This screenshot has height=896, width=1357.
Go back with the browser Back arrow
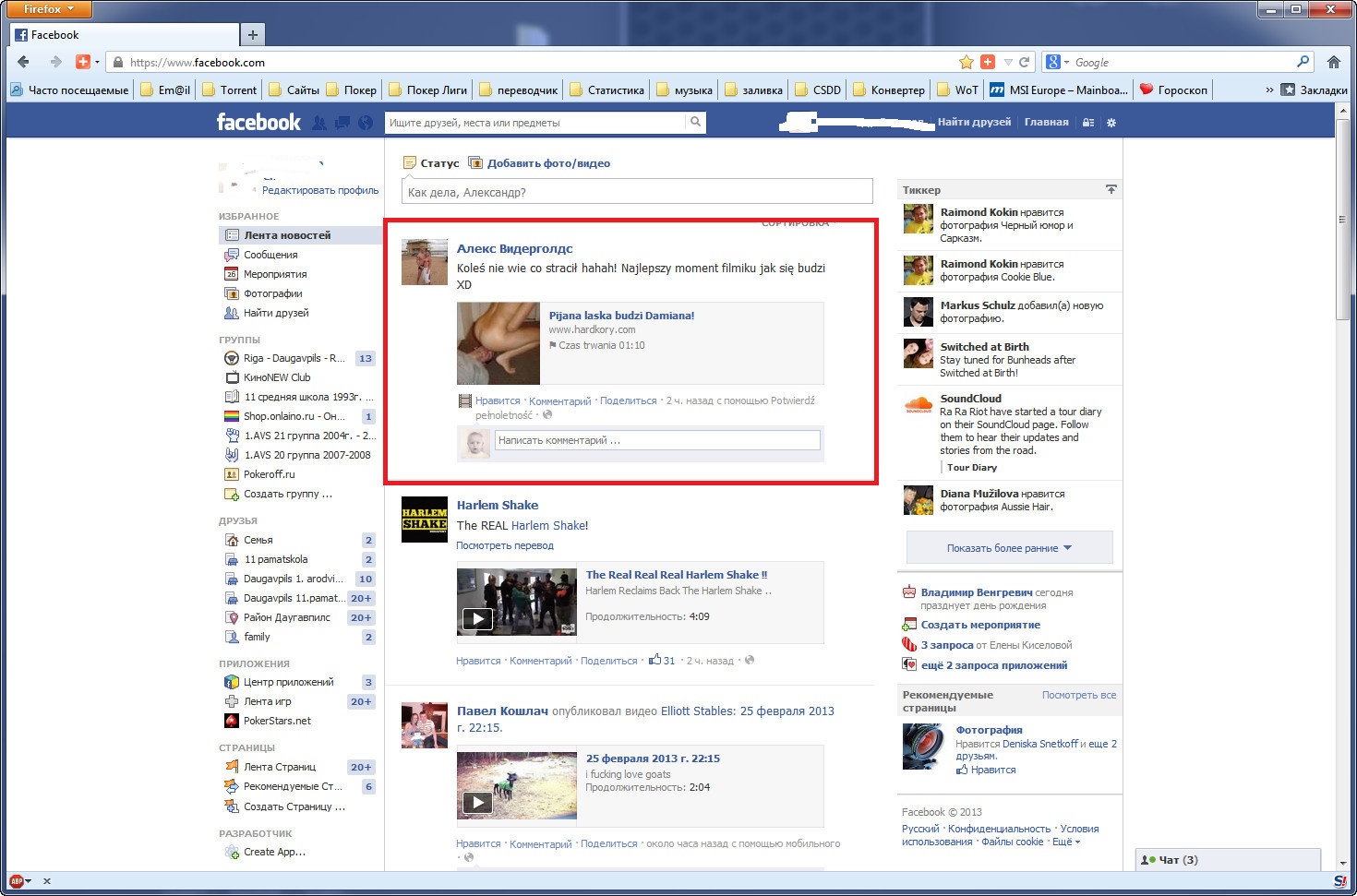point(23,62)
